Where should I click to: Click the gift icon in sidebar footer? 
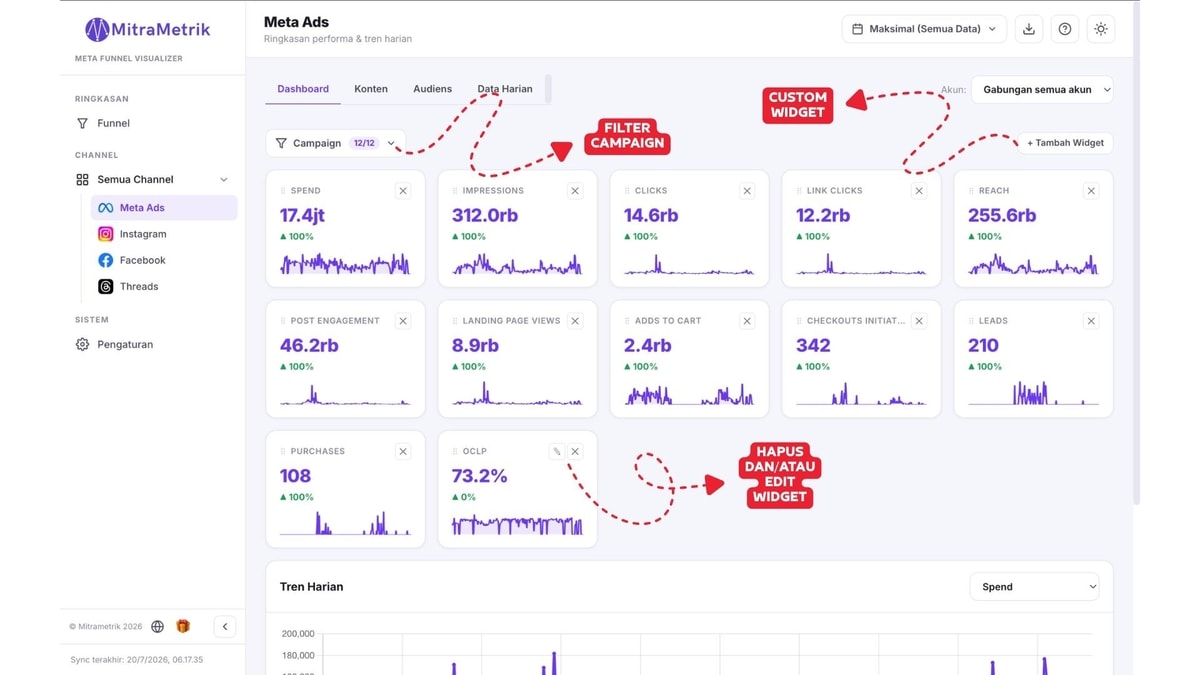pyautogui.click(x=183, y=627)
